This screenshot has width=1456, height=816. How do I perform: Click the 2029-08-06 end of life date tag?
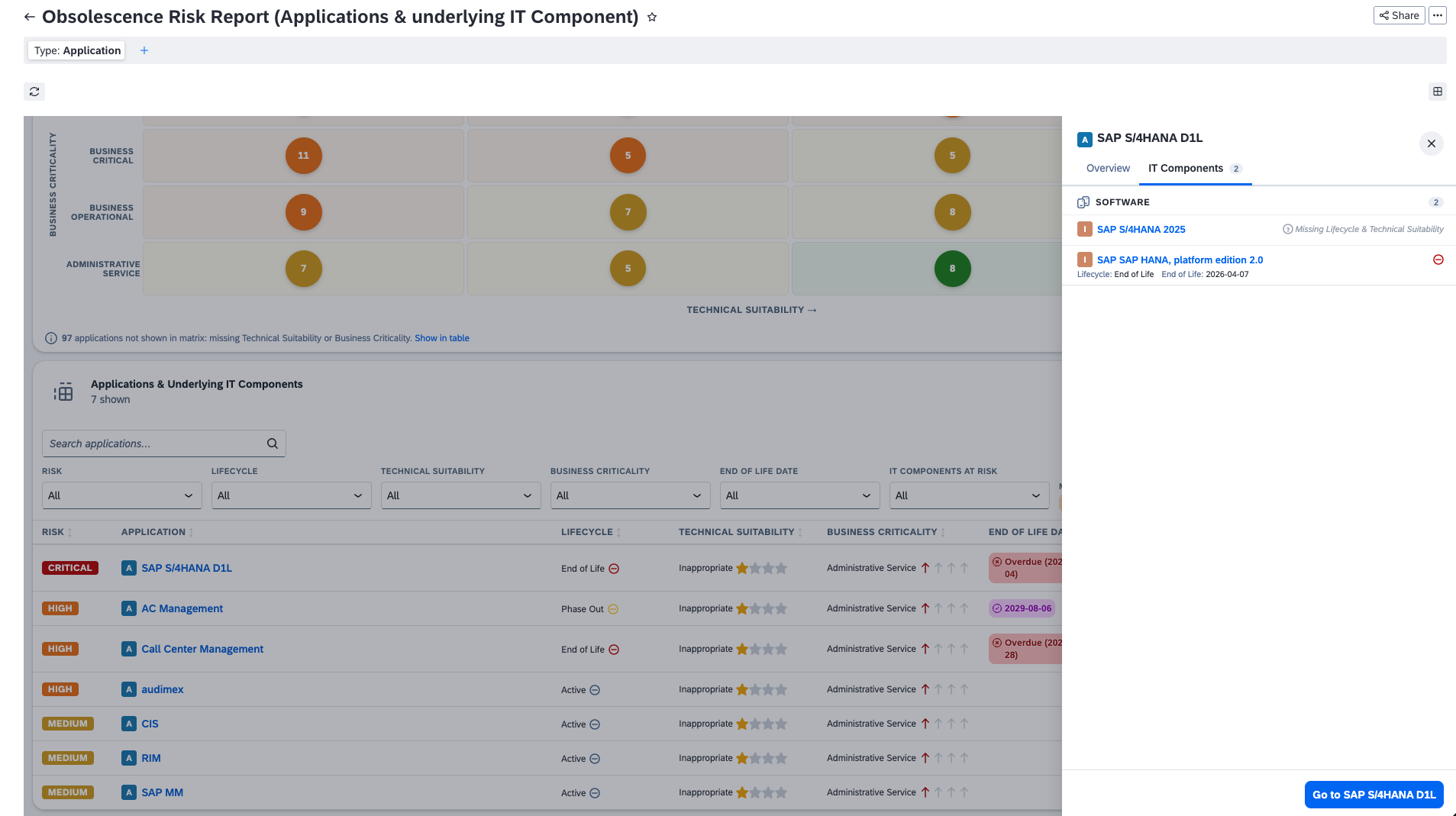click(1022, 608)
